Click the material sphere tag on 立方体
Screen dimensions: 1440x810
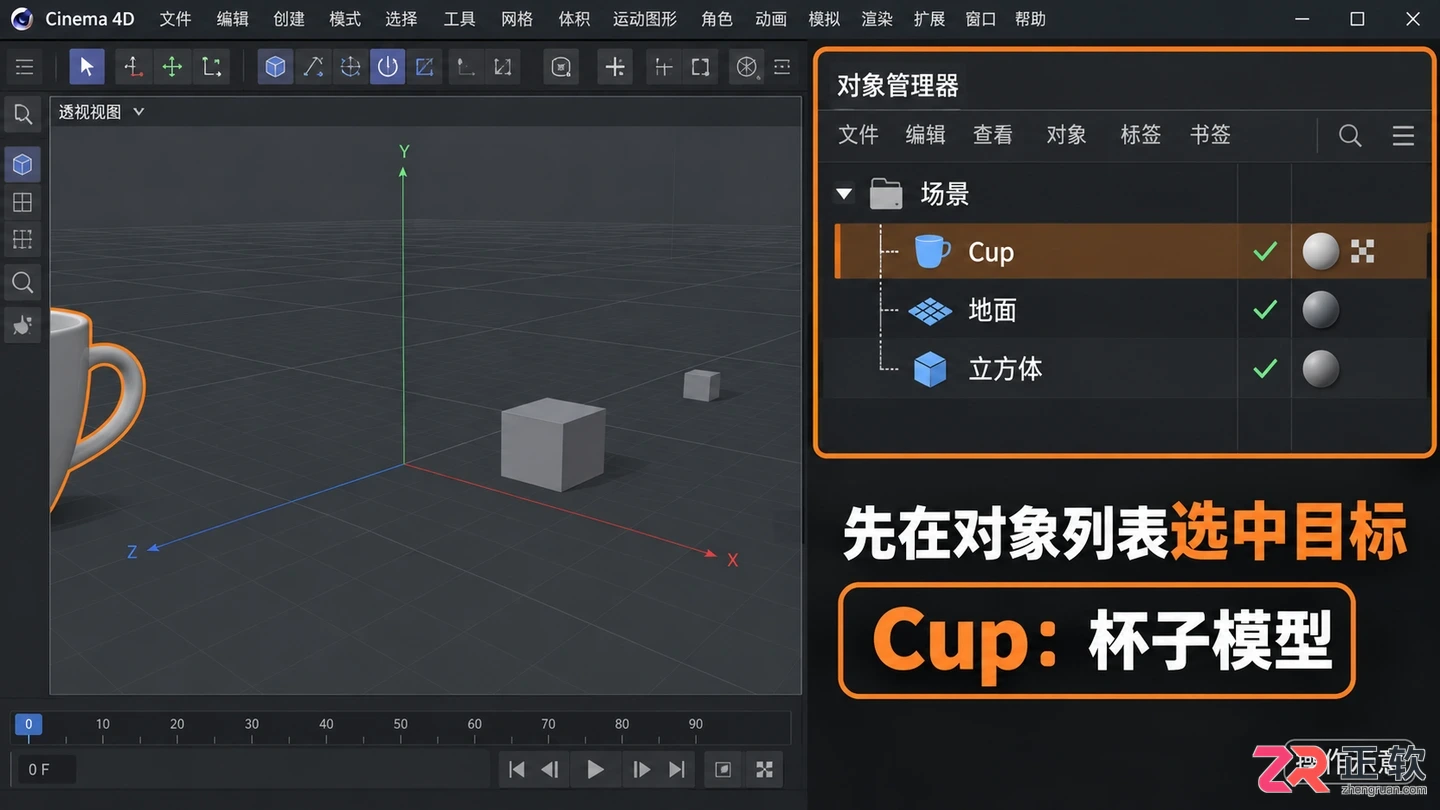pyautogui.click(x=1321, y=369)
